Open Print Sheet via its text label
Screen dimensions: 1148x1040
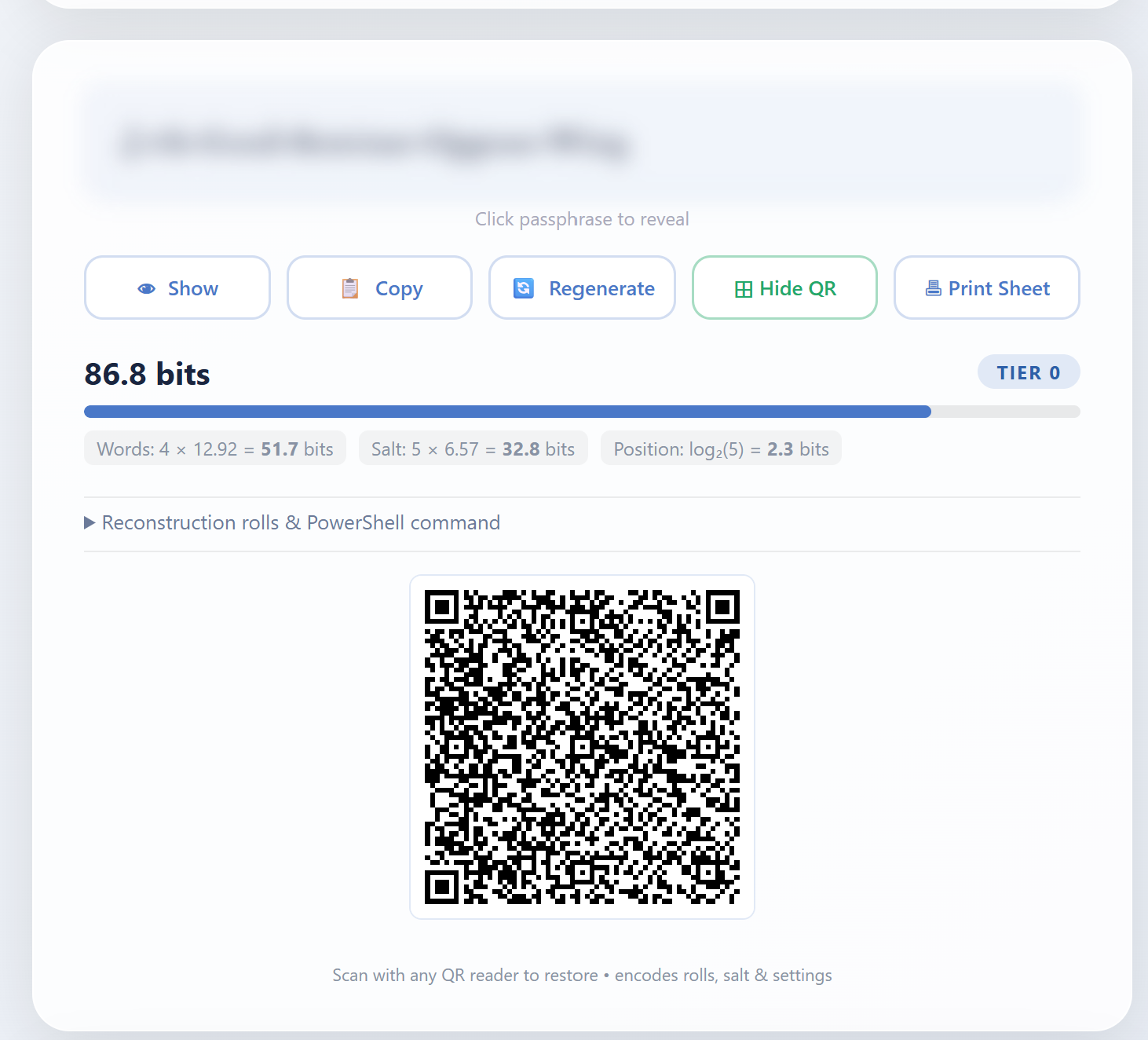[x=999, y=288]
